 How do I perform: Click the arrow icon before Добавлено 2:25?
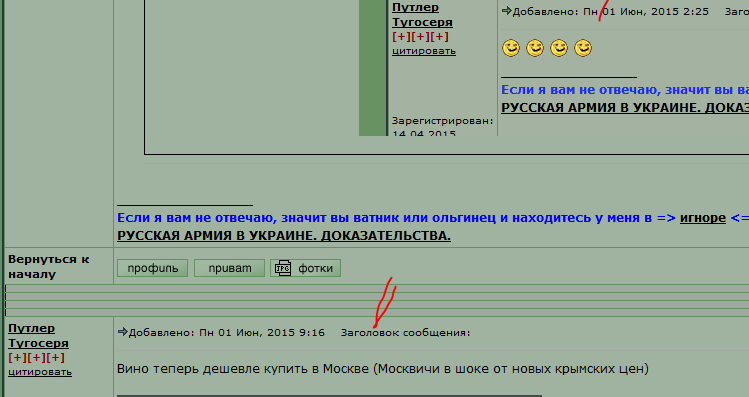click(x=506, y=11)
